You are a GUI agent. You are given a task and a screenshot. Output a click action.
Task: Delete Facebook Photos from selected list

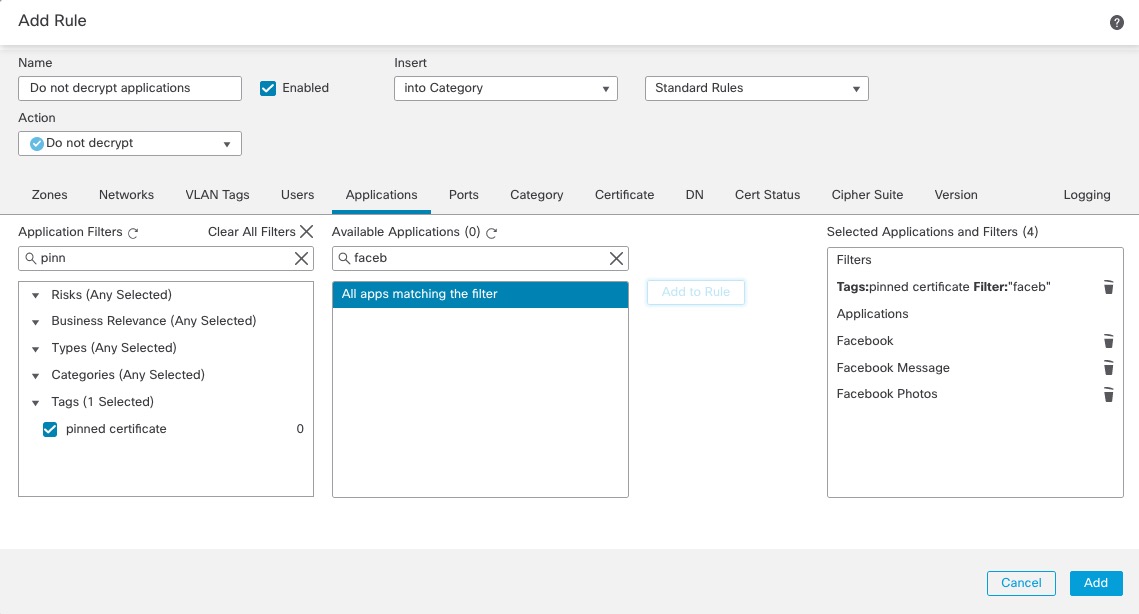(1108, 394)
